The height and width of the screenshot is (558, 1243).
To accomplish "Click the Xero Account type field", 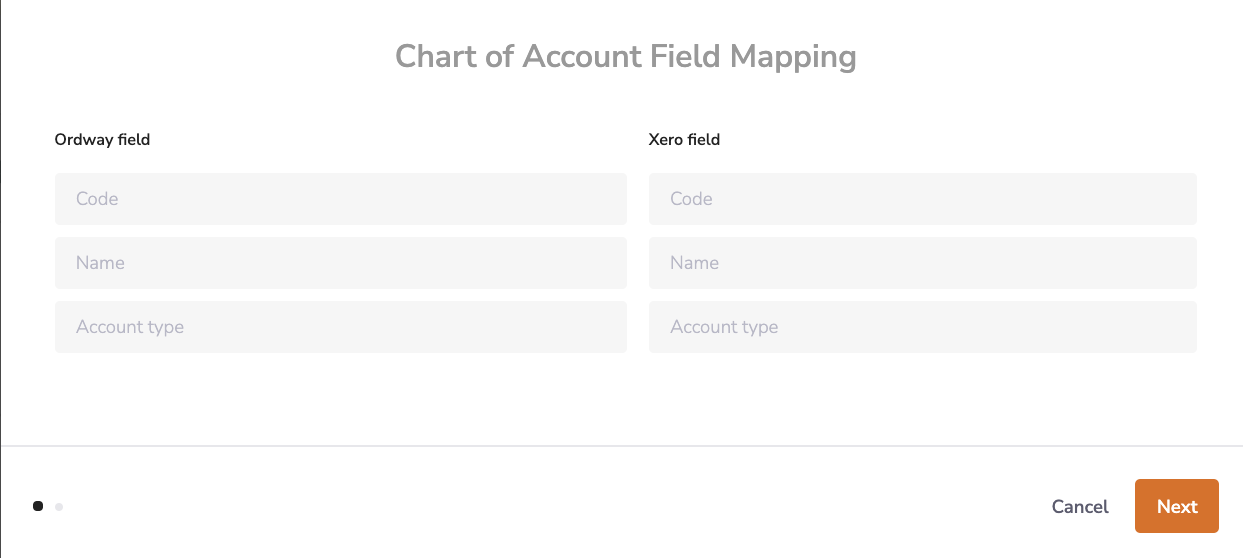I will [x=922, y=327].
